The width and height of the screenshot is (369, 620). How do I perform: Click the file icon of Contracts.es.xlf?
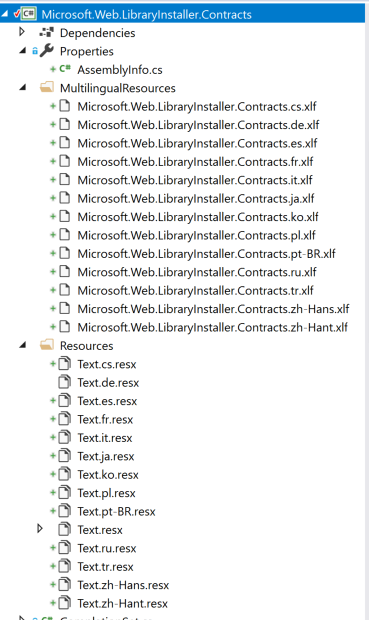[64, 143]
